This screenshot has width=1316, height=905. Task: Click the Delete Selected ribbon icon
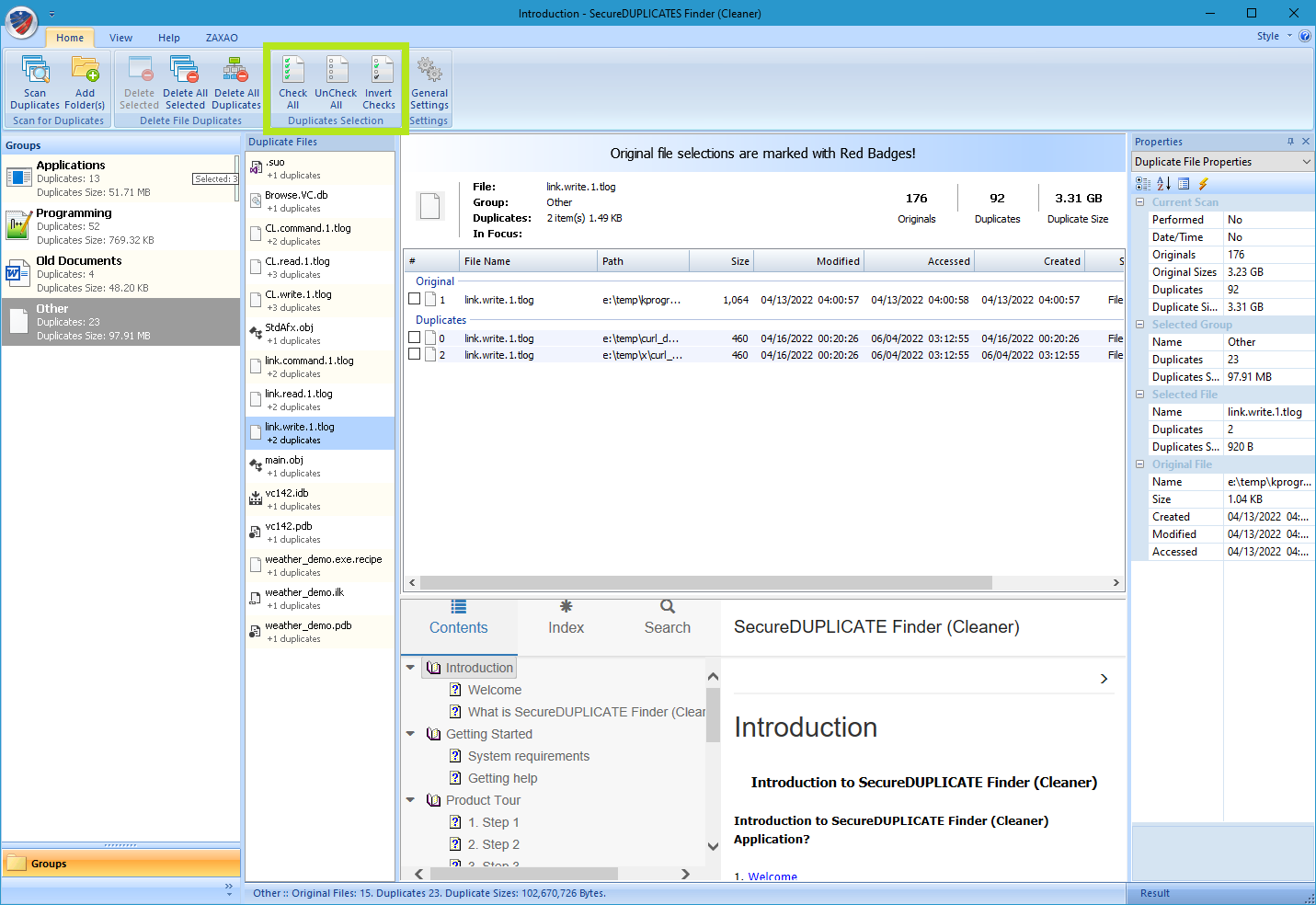tap(140, 71)
